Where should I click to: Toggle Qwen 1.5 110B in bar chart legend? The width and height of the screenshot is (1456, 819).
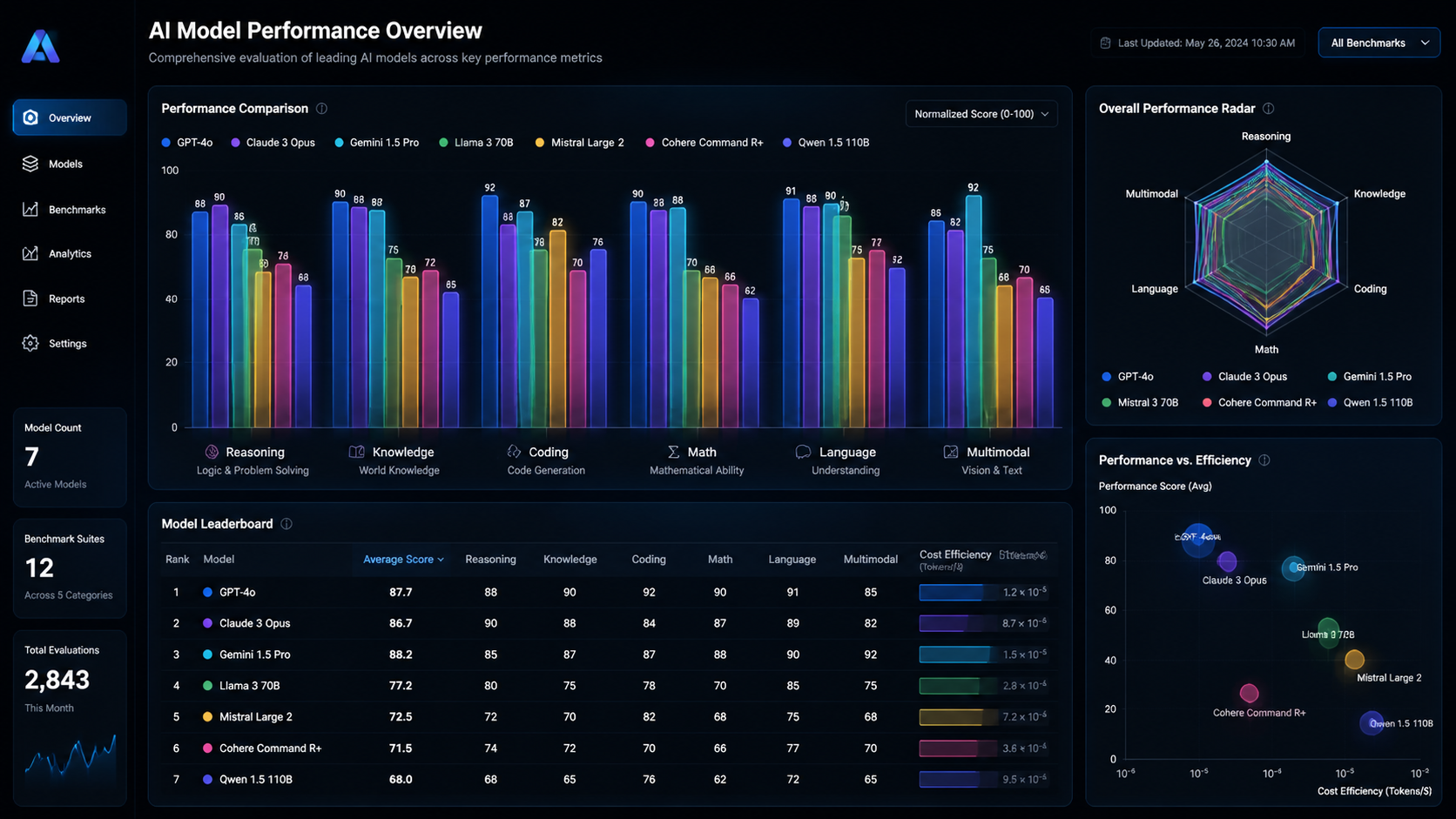[x=826, y=143]
